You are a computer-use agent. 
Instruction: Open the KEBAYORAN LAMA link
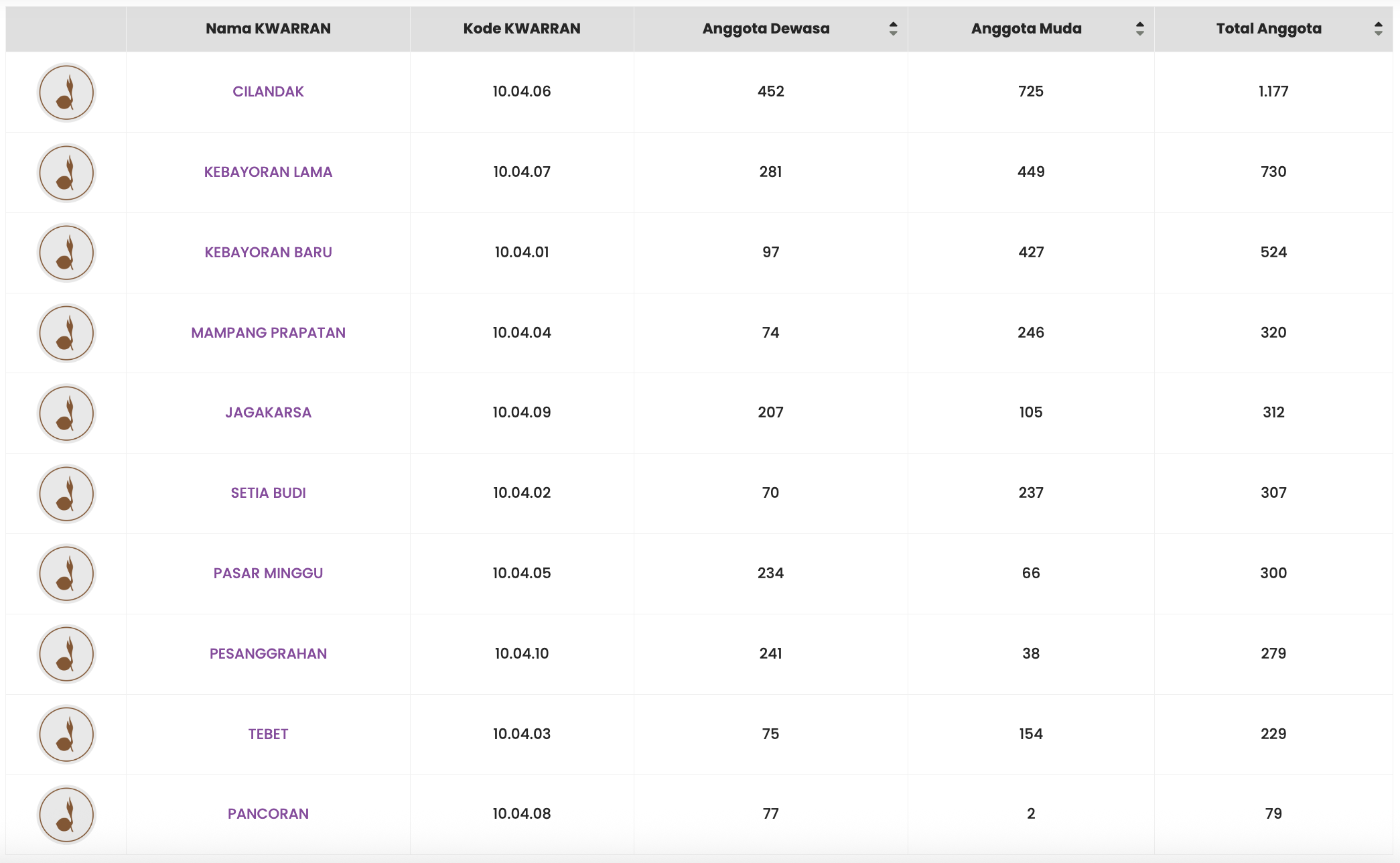click(268, 172)
